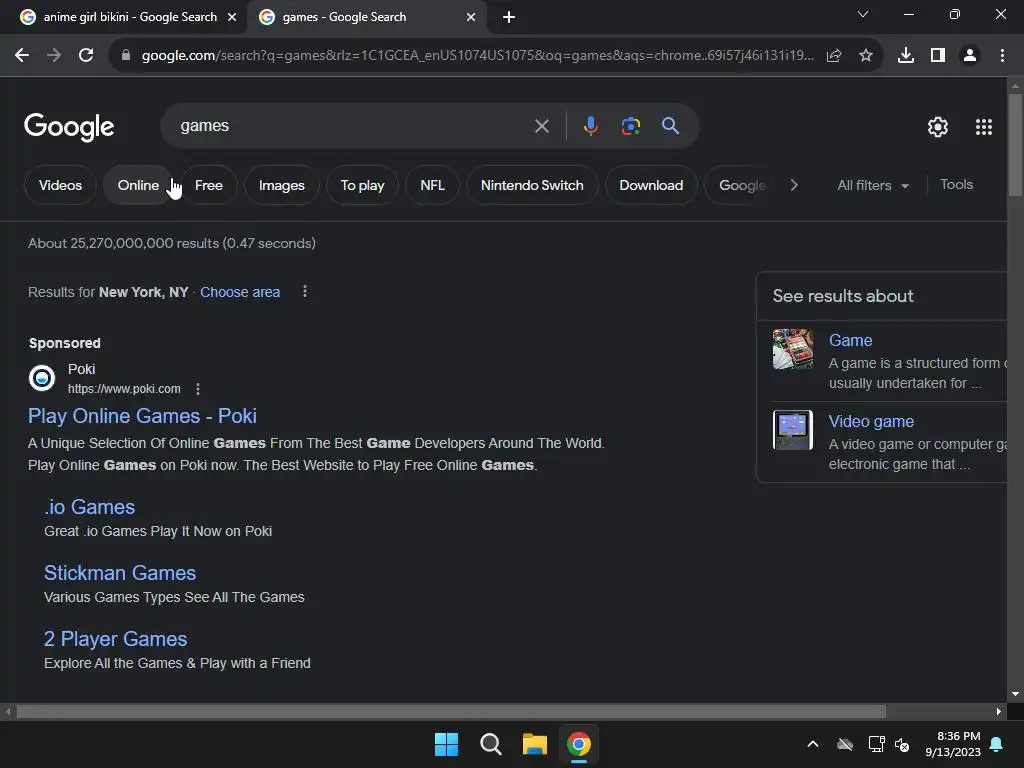Open Game result in sidebar
This screenshot has width=1024, height=768.
click(850, 340)
